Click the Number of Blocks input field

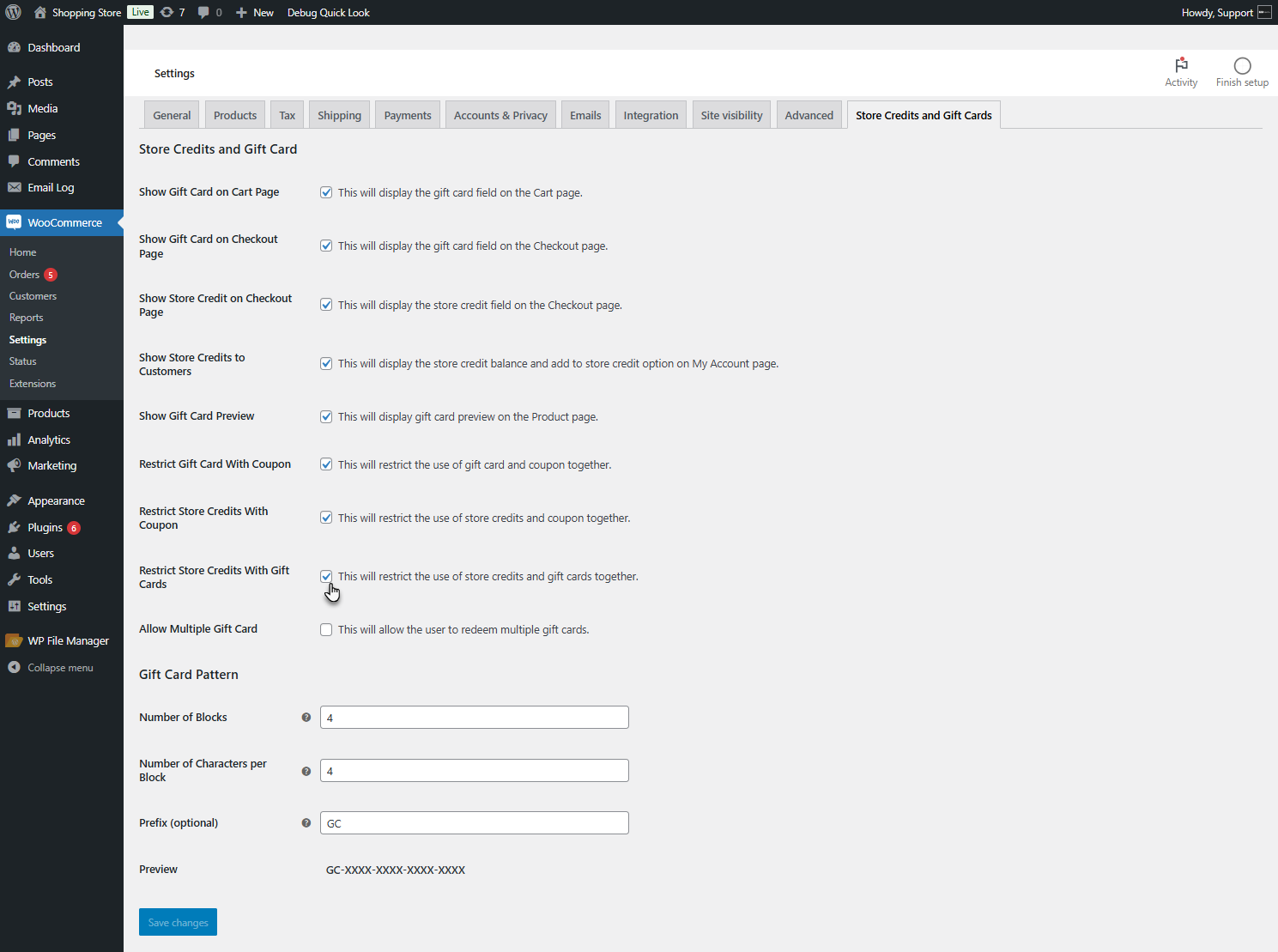[x=474, y=718]
